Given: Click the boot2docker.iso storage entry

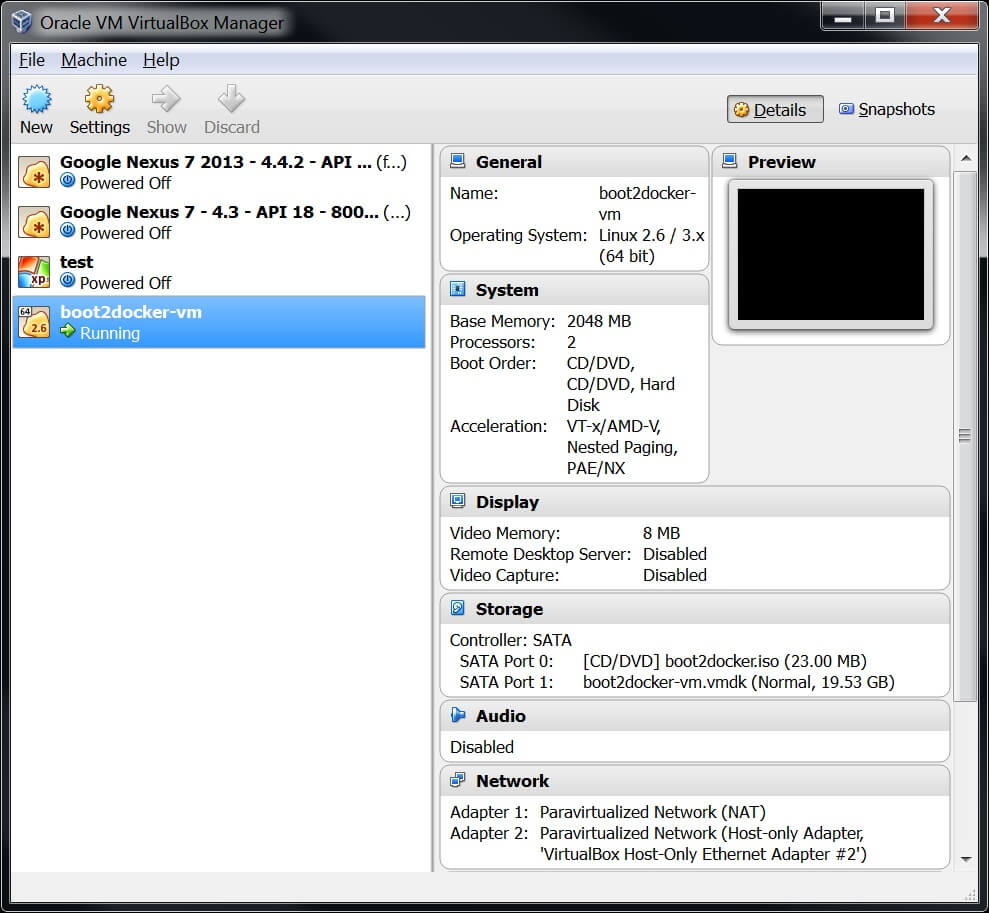Looking at the screenshot, I should tap(725, 661).
